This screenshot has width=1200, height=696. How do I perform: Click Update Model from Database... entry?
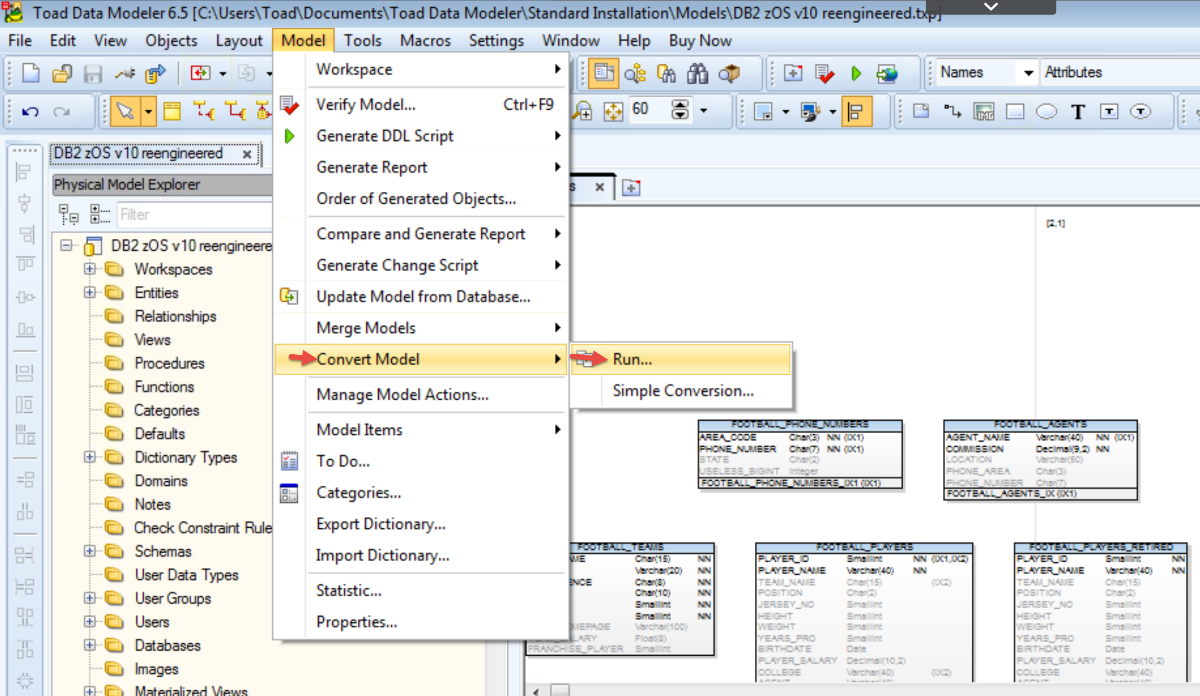[422, 296]
